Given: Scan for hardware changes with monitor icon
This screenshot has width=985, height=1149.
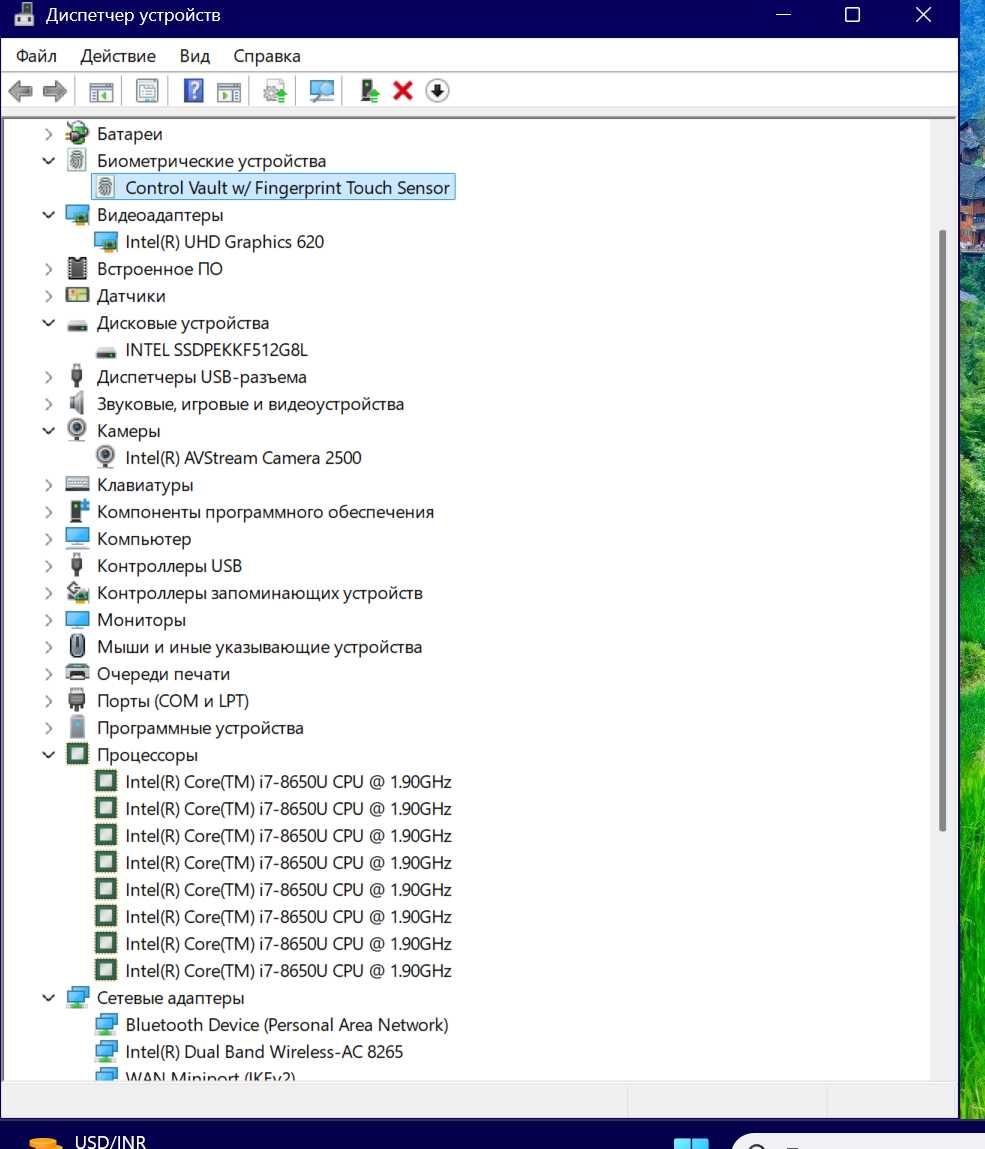Looking at the screenshot, I should click(x=322, y=91).
